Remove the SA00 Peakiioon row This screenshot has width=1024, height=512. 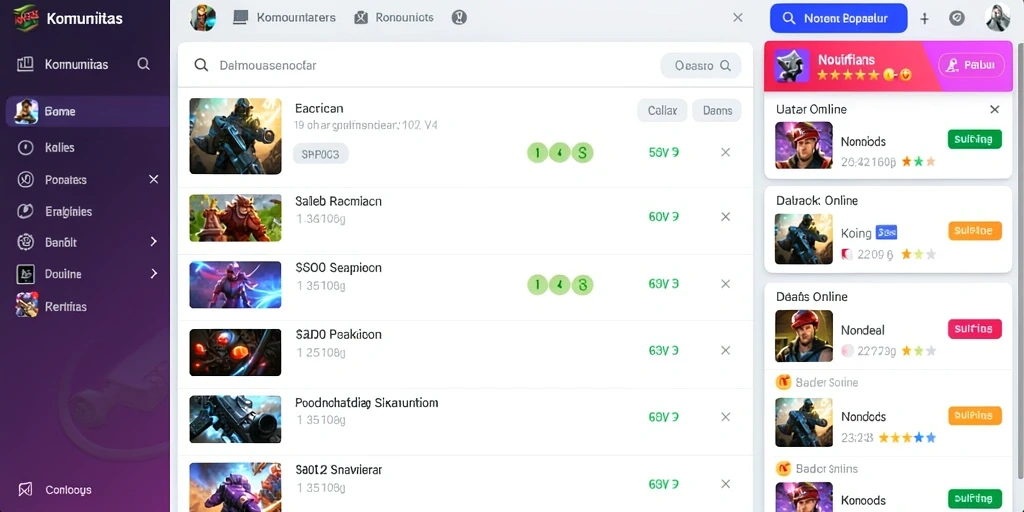click(x=725, y=350)
